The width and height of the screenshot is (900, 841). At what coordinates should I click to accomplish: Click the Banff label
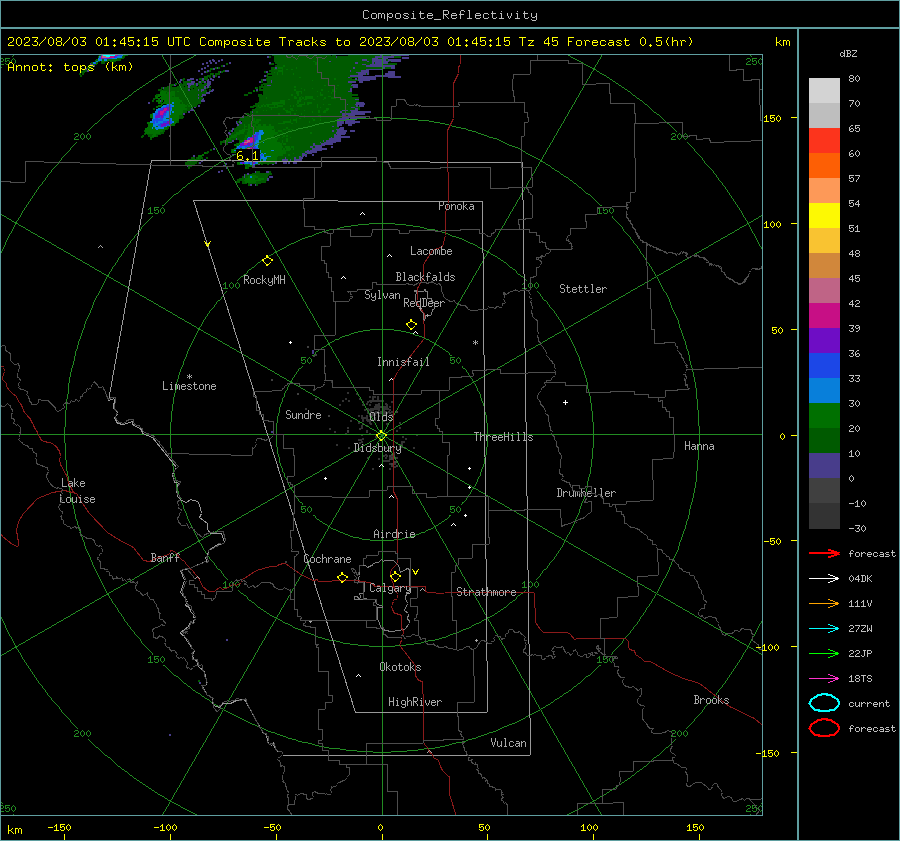click(x=165, y=557)
